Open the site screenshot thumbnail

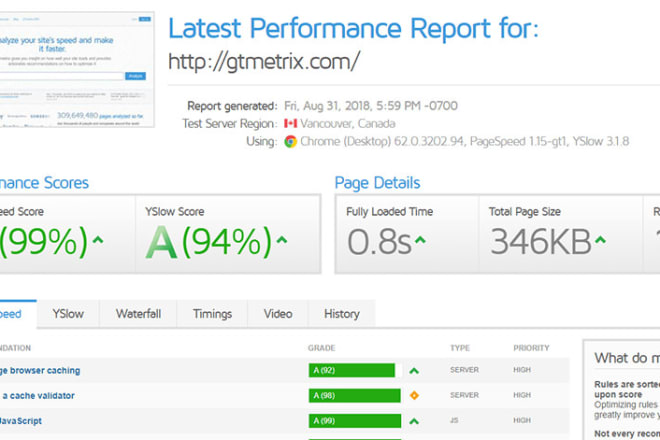77,69
